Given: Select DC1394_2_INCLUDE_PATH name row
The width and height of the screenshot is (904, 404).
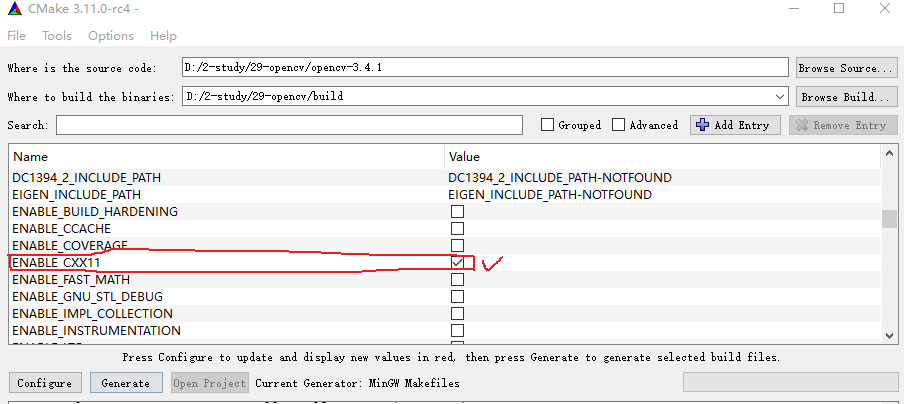Looking at the screenshot, I should point(86,178).
